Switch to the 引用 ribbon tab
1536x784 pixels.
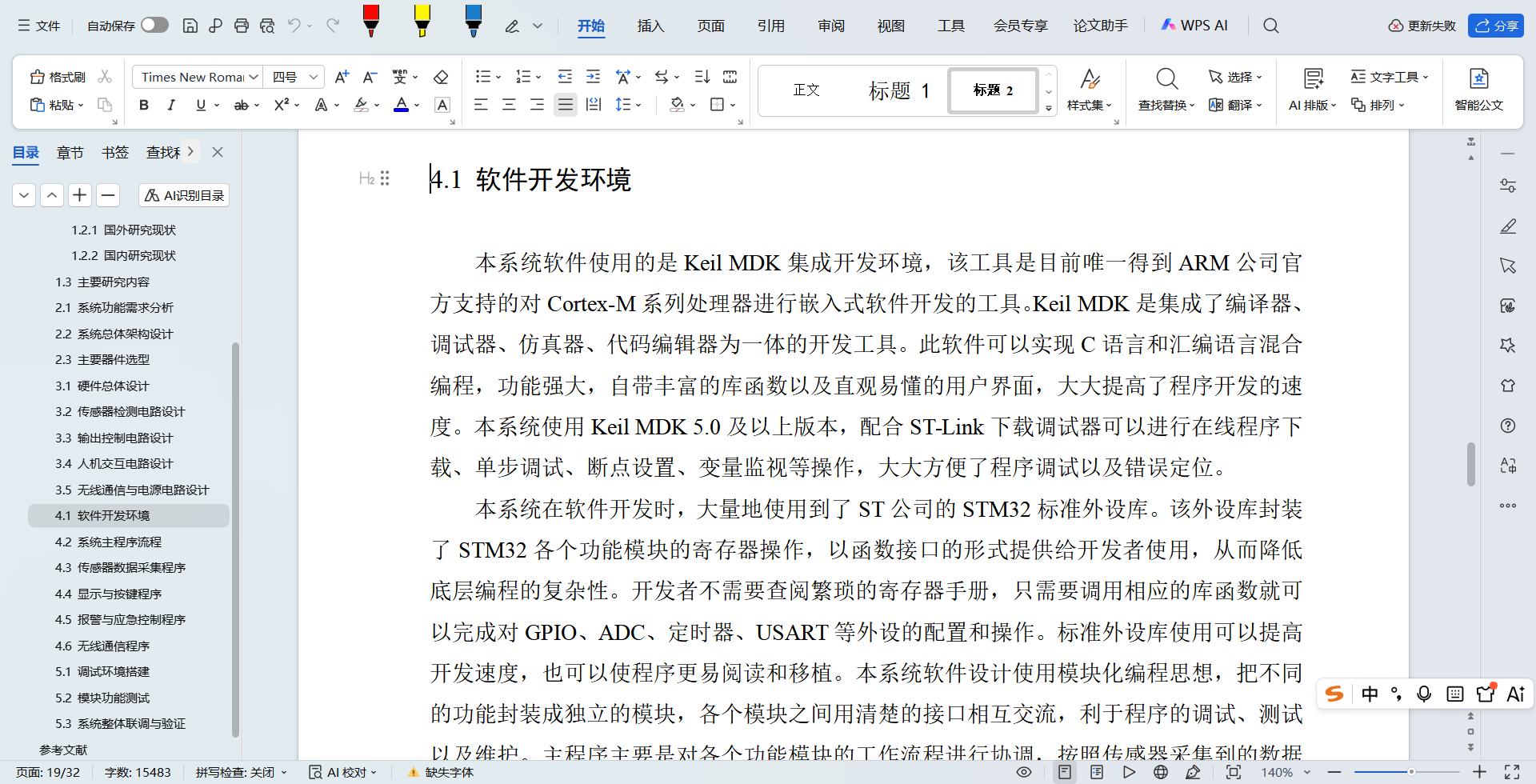(x=770, y=26)
